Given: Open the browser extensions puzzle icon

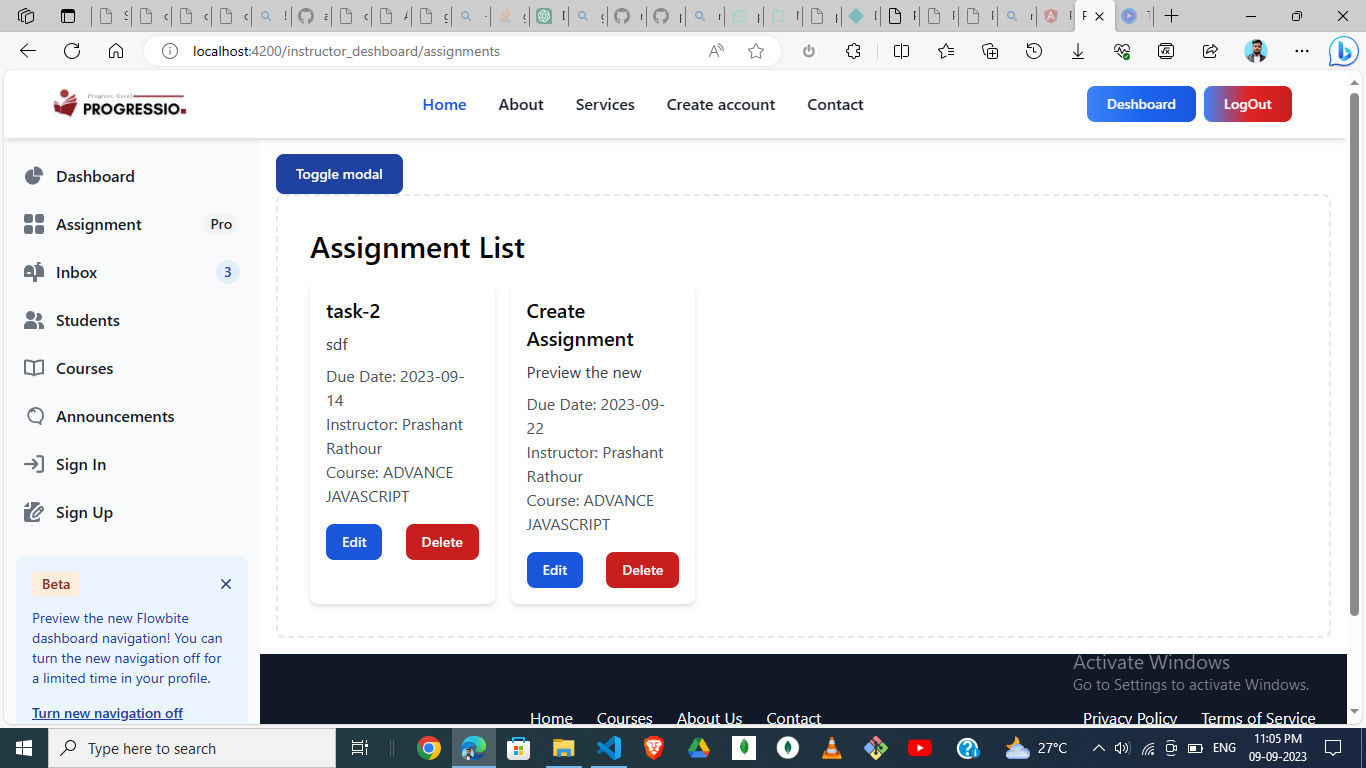Looking at the screenshot, I should point(853,51).
